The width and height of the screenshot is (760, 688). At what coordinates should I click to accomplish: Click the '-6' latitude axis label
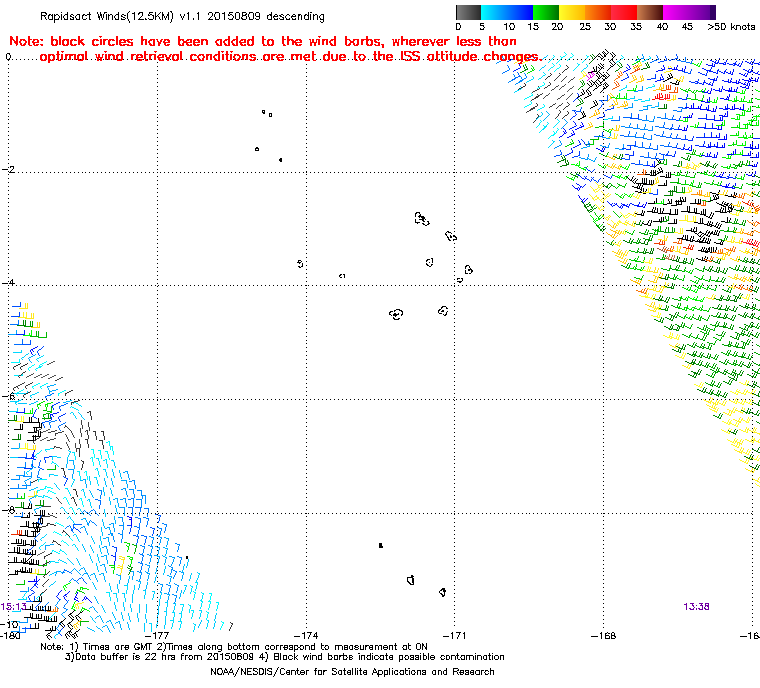pyautogui.click(x=8, y=396)
